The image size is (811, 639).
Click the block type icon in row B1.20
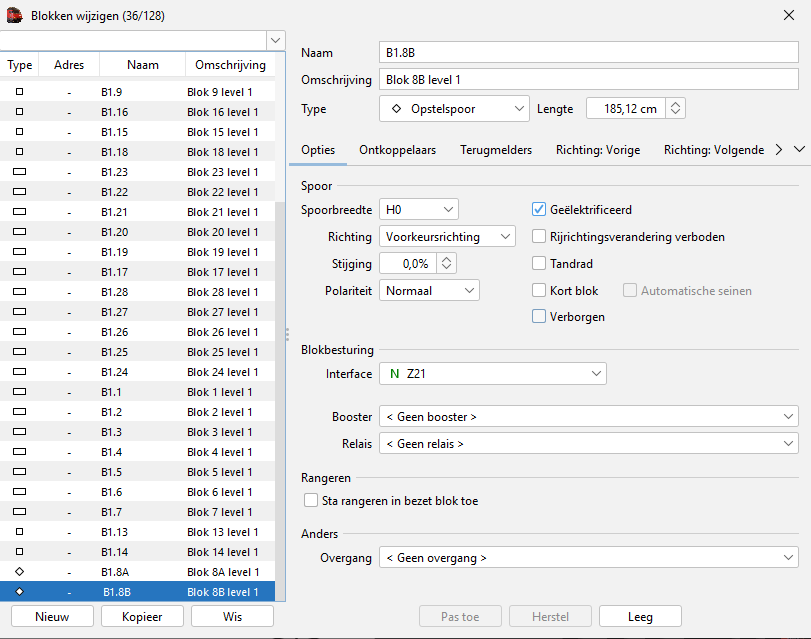[20, 232]
